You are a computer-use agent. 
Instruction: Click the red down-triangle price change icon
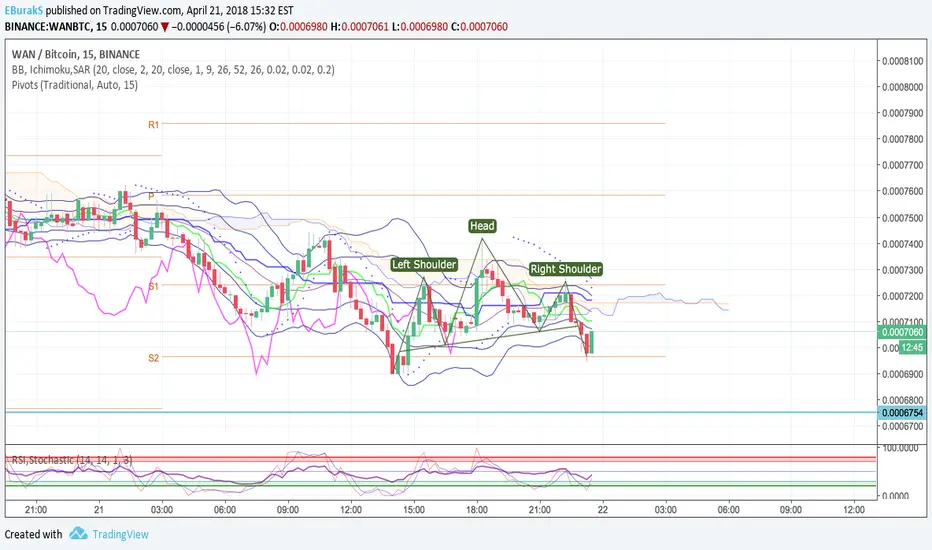point(165,27)
